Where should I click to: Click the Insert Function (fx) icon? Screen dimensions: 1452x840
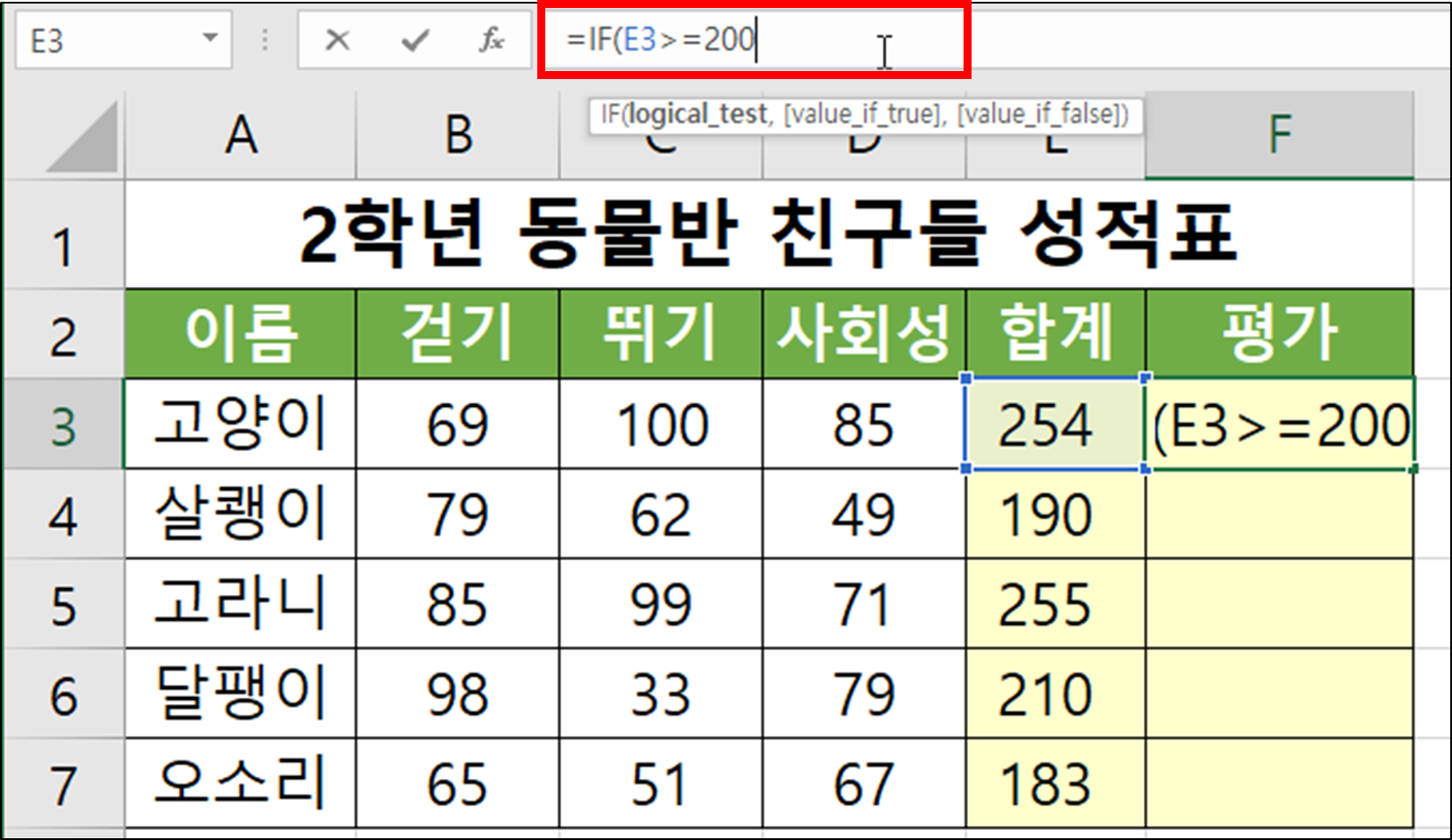[491, 39]
